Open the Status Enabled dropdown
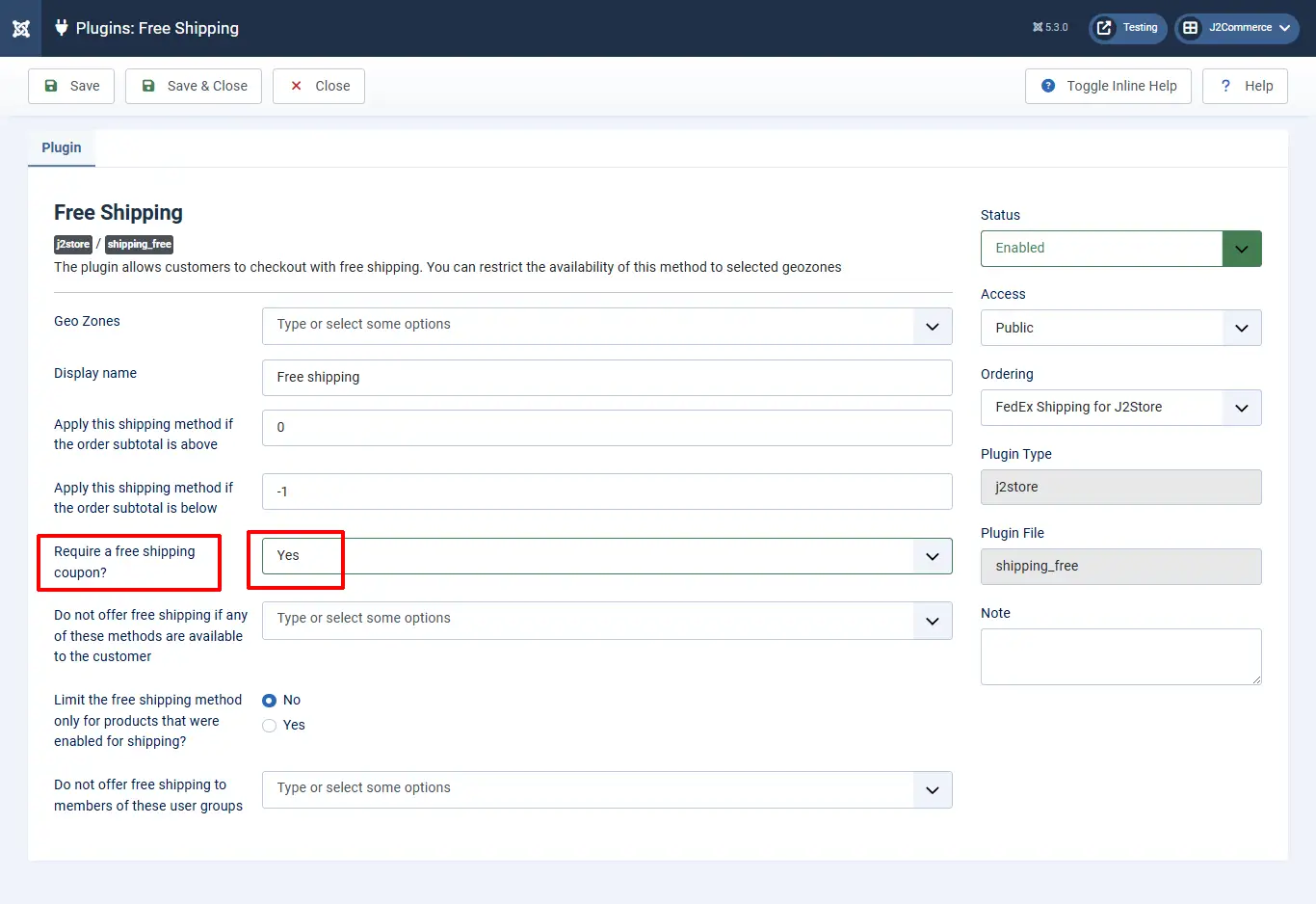 tap(1120, 249)
